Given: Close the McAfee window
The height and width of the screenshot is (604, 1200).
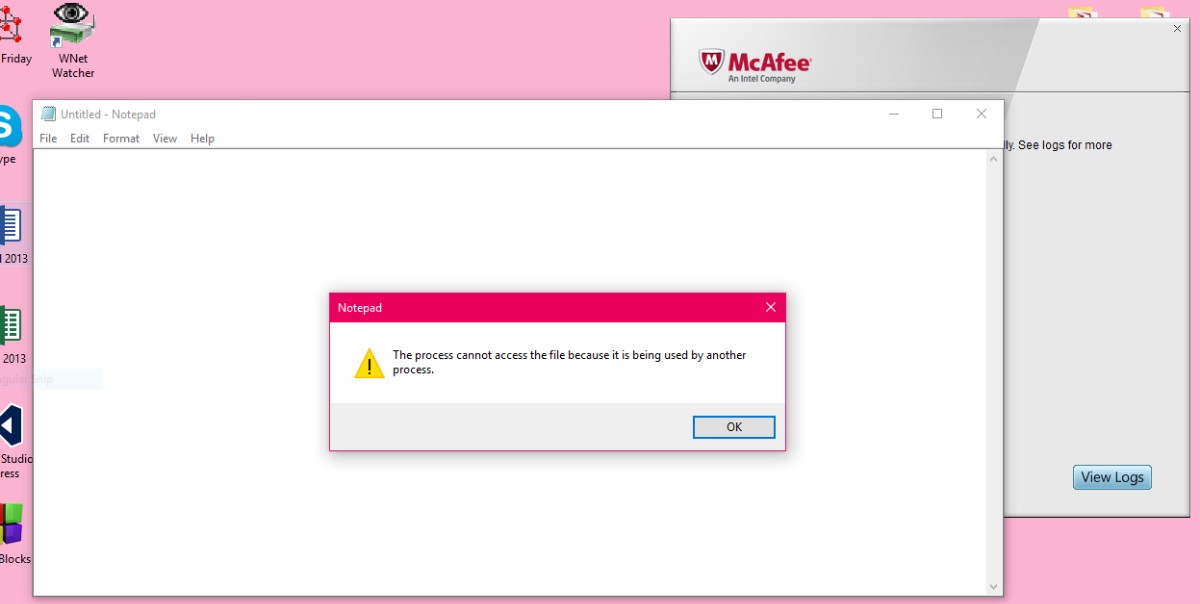Looking at the screenshot, I should tap(1177, 28).
